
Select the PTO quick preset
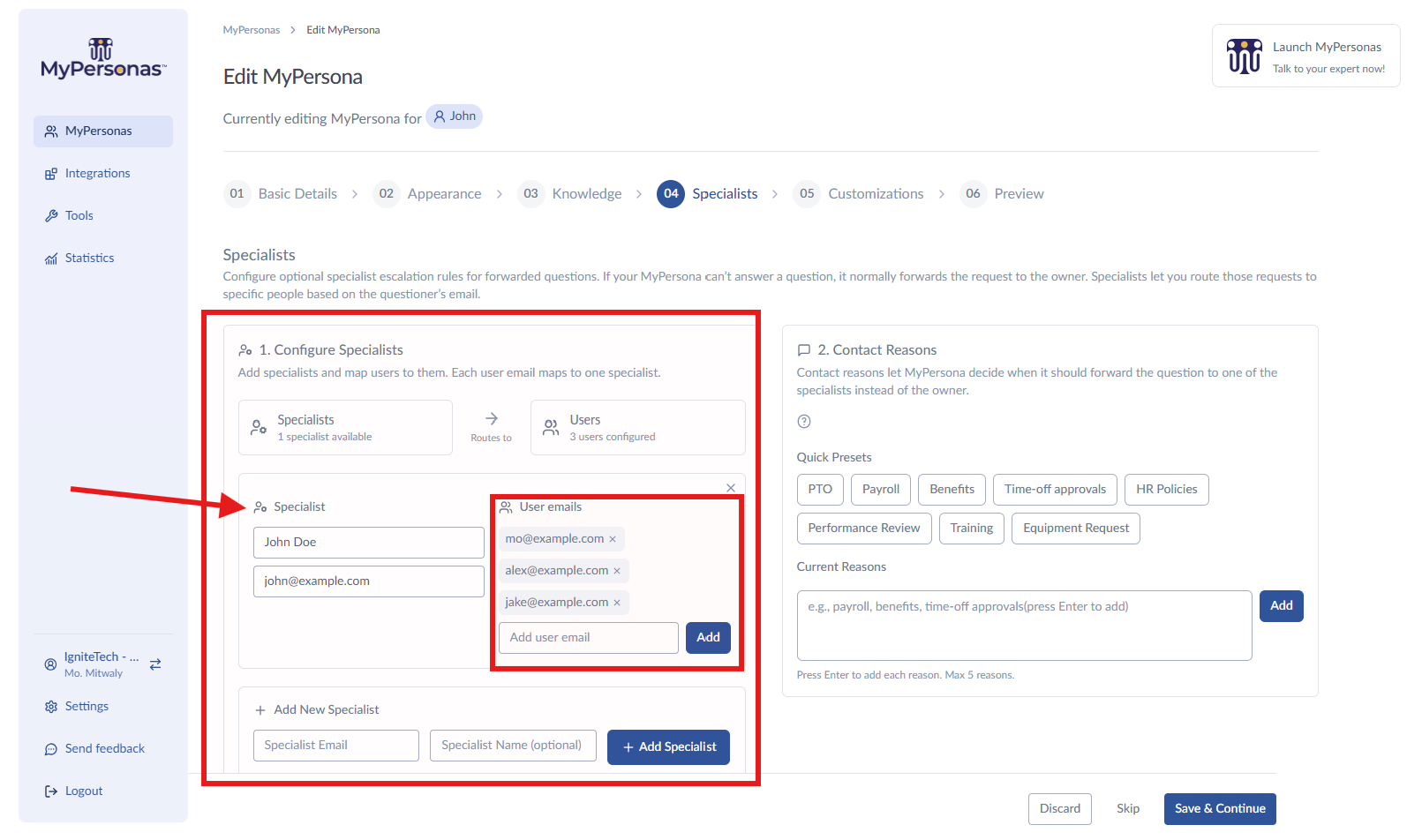820,490
